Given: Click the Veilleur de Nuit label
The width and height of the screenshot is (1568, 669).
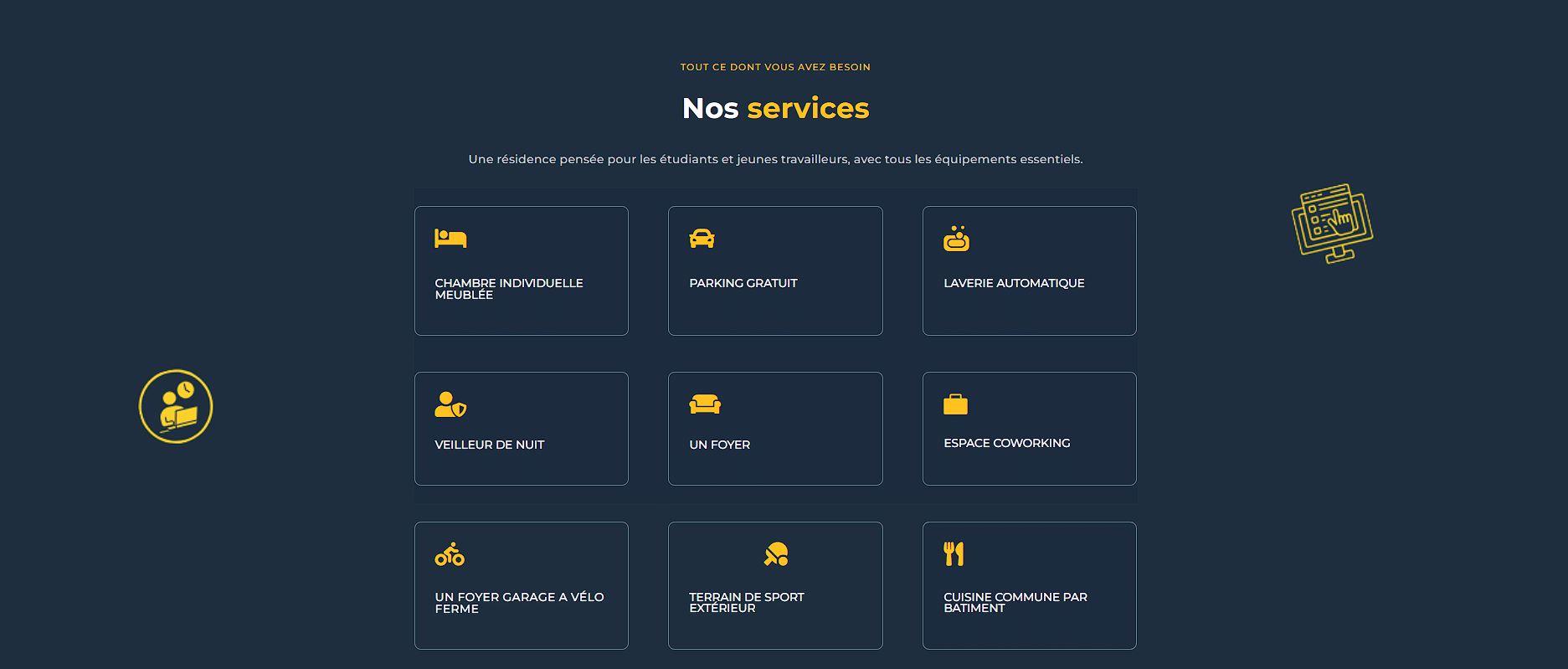Looking at the screenshot, I should pyautogui.click(x=489, y=445).
